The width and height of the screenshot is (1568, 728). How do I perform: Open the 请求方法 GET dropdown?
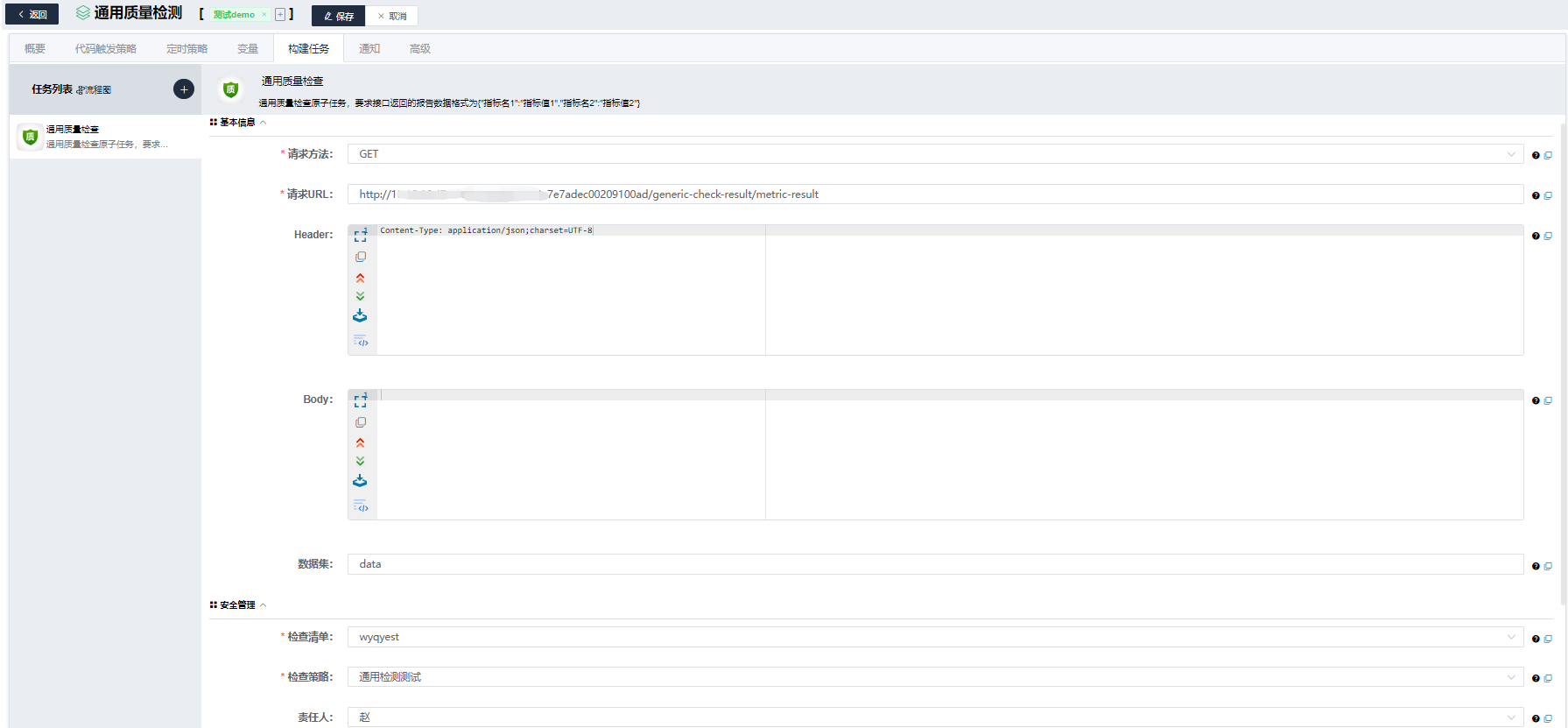click(934, 154)
